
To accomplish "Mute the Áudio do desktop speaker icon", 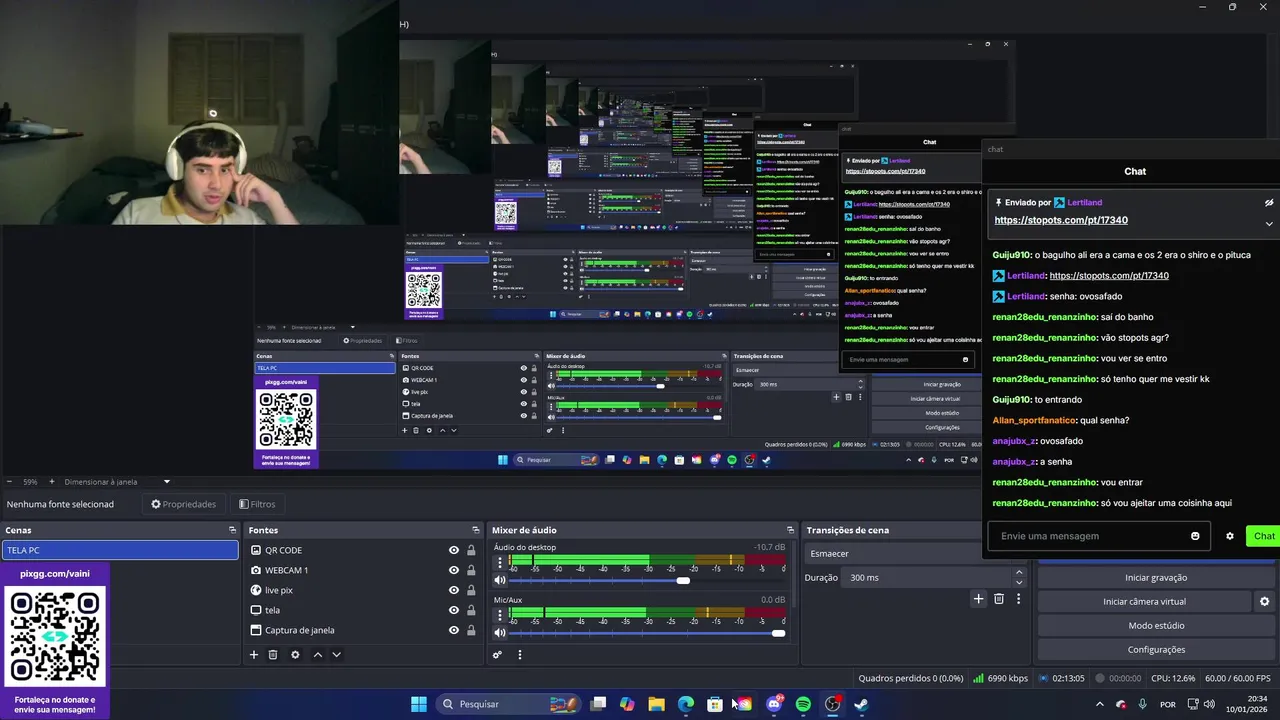I will (500, 580).
